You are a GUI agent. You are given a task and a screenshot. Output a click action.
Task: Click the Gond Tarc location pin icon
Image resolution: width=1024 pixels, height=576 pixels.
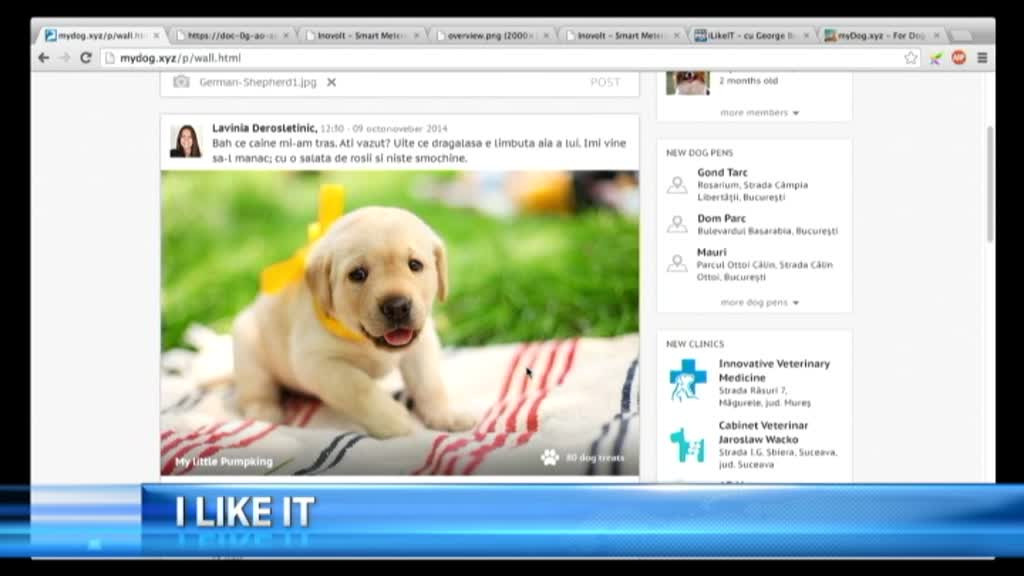pos(677,185)
